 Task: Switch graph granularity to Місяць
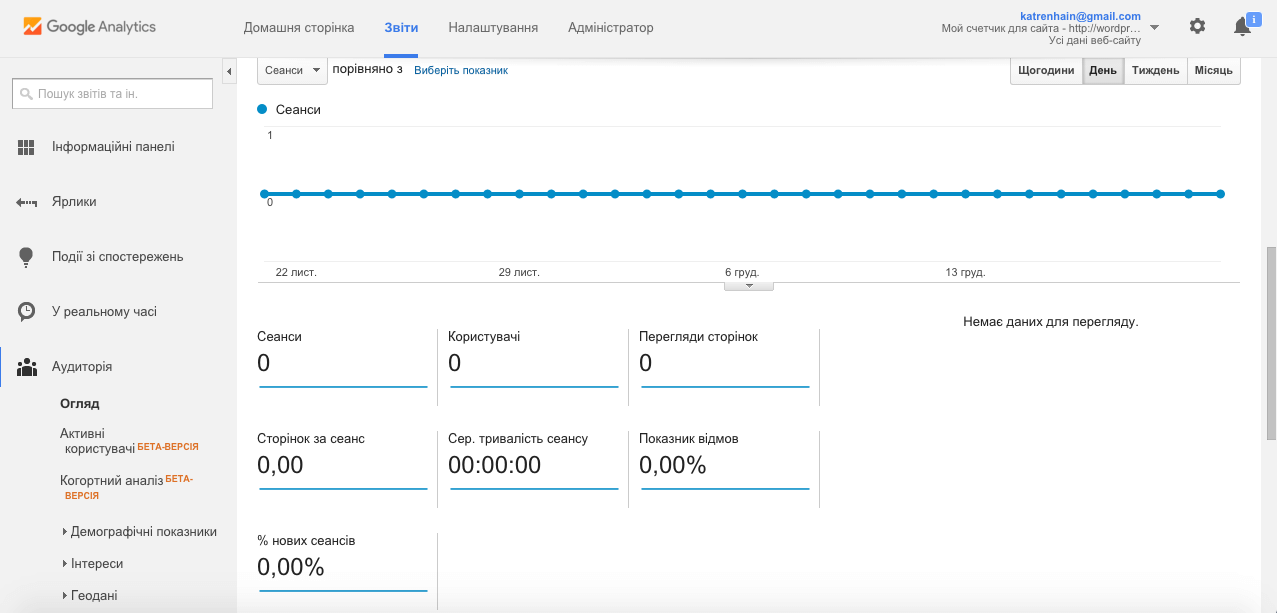(x=1213, y=71)
